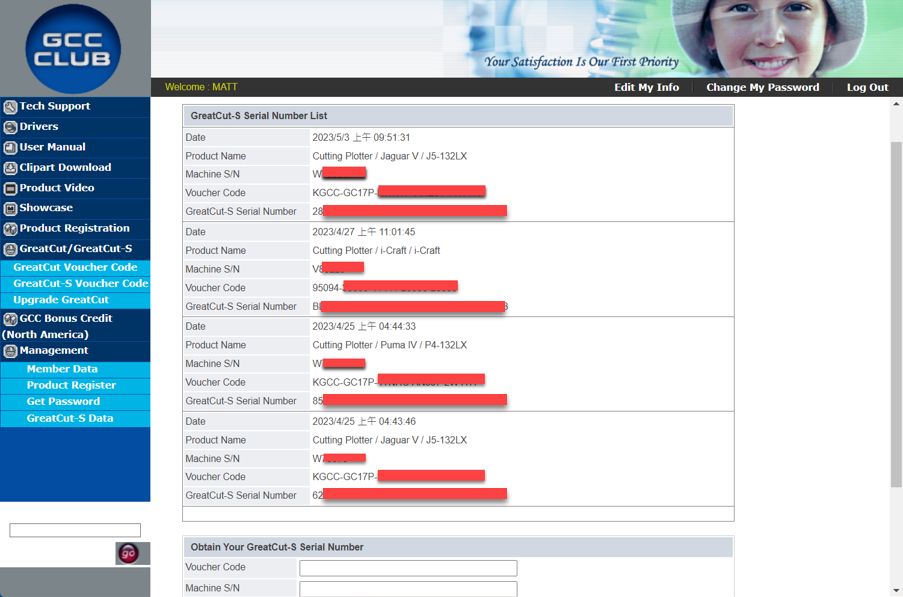Open the GreatCut Voucher Code page
Image resolution: width=903 pixels, height=597 pixels.
(x=75, y=267)
